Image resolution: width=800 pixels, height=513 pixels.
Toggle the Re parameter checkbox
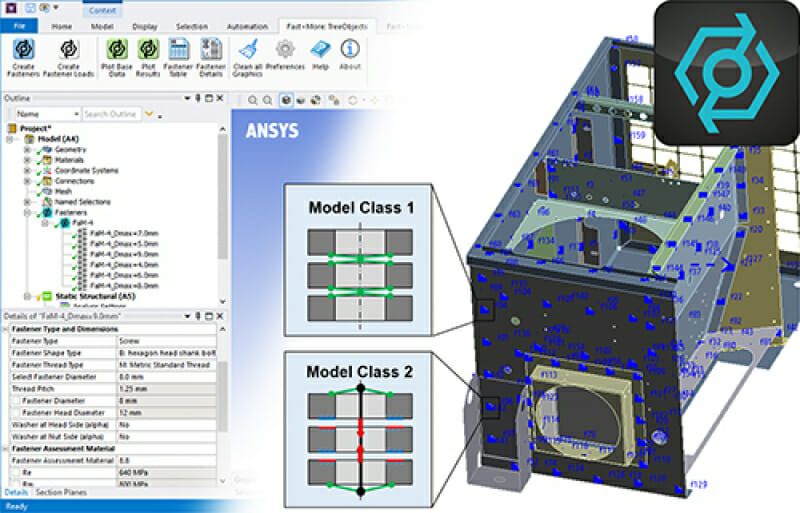pos(15,473)
